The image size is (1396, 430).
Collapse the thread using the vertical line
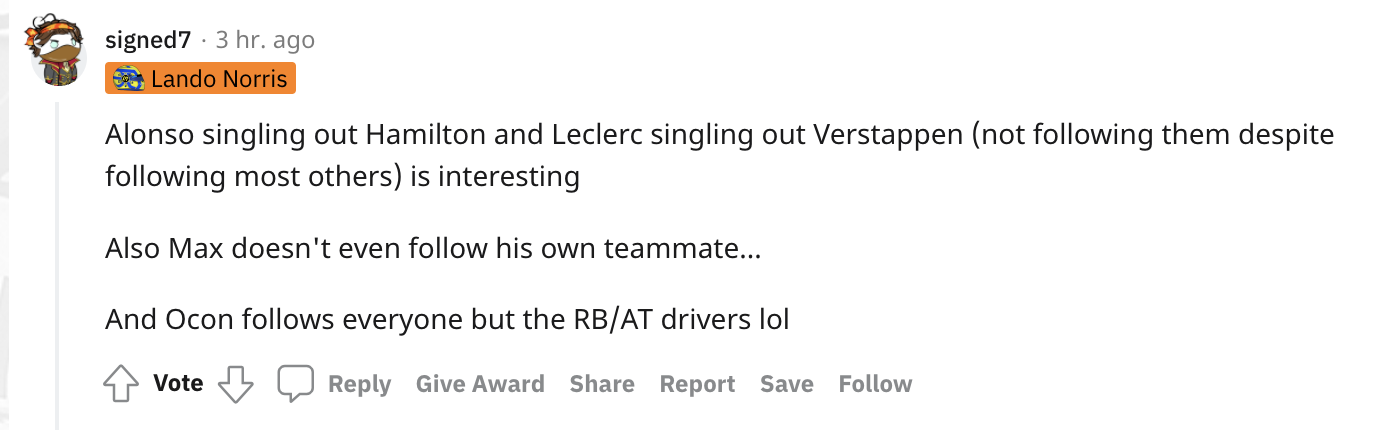coord(57,260)
